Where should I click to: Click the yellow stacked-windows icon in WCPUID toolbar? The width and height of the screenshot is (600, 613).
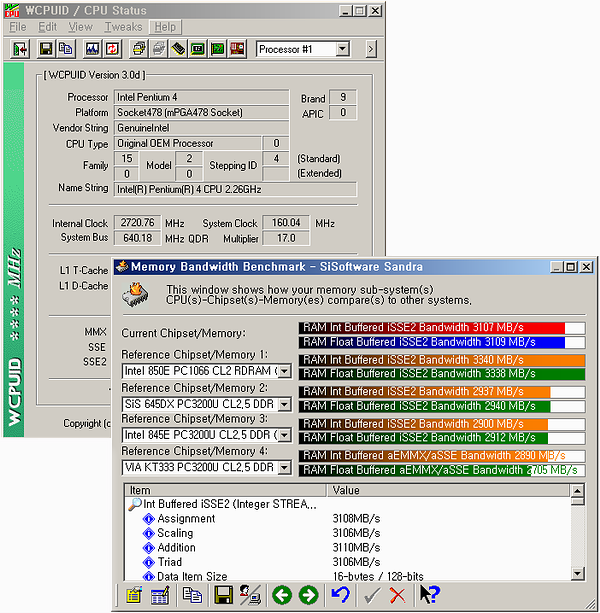(x=138, y=49)
